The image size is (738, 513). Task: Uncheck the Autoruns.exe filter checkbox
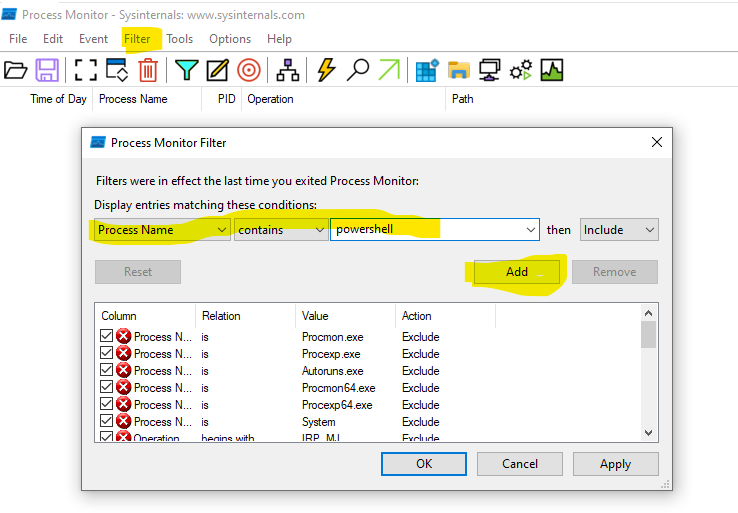(x=106, y=370)
